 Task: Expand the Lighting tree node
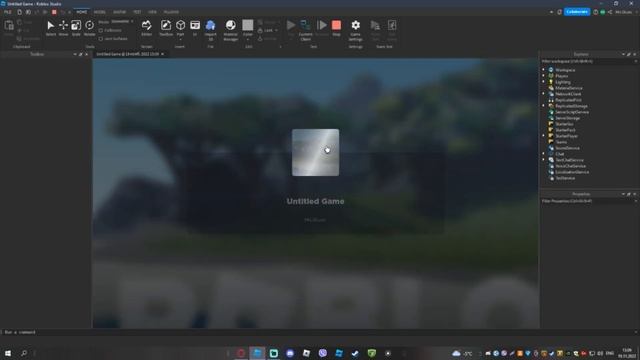pyautogui.click(x=543, y=82)
